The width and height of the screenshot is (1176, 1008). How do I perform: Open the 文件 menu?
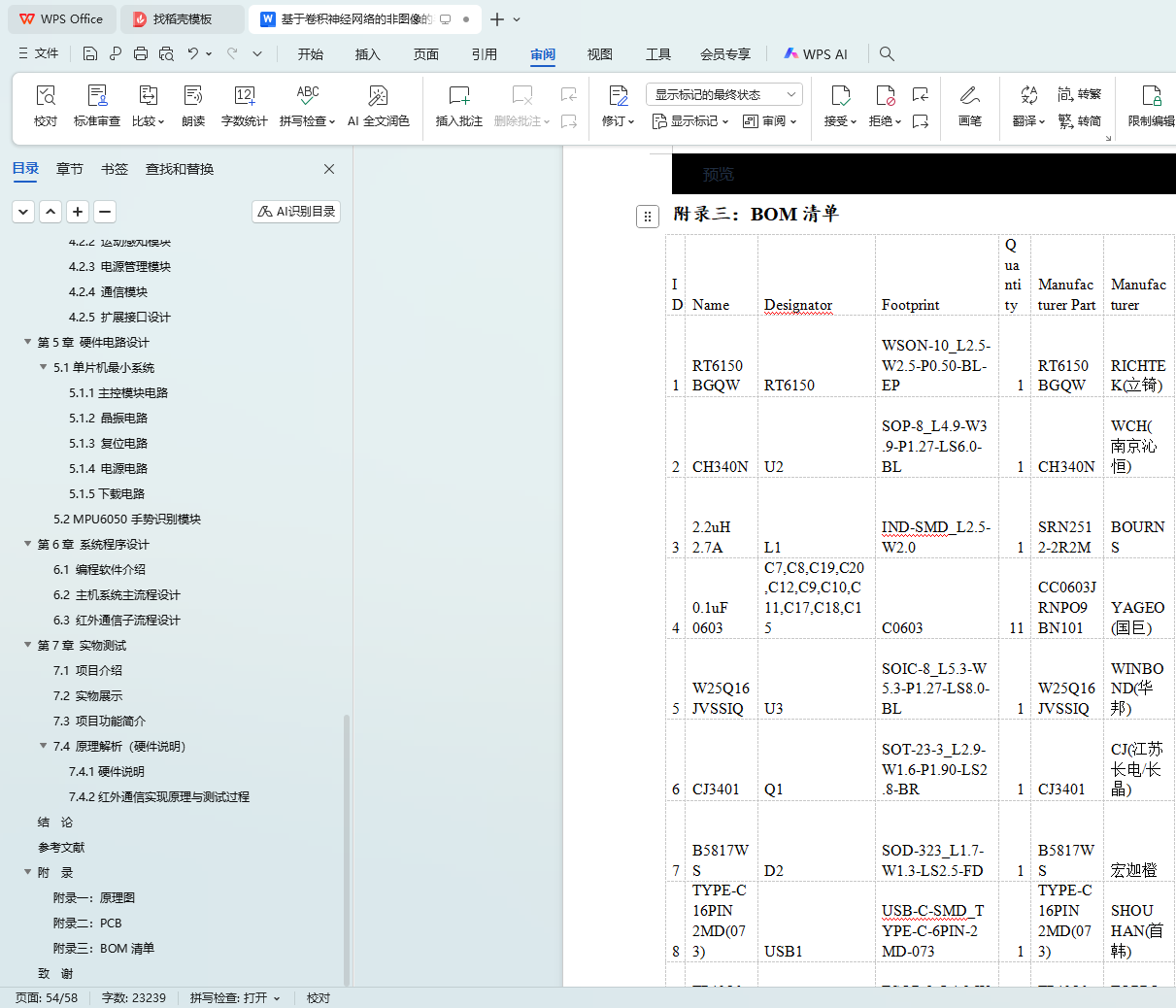coord(38,53)
